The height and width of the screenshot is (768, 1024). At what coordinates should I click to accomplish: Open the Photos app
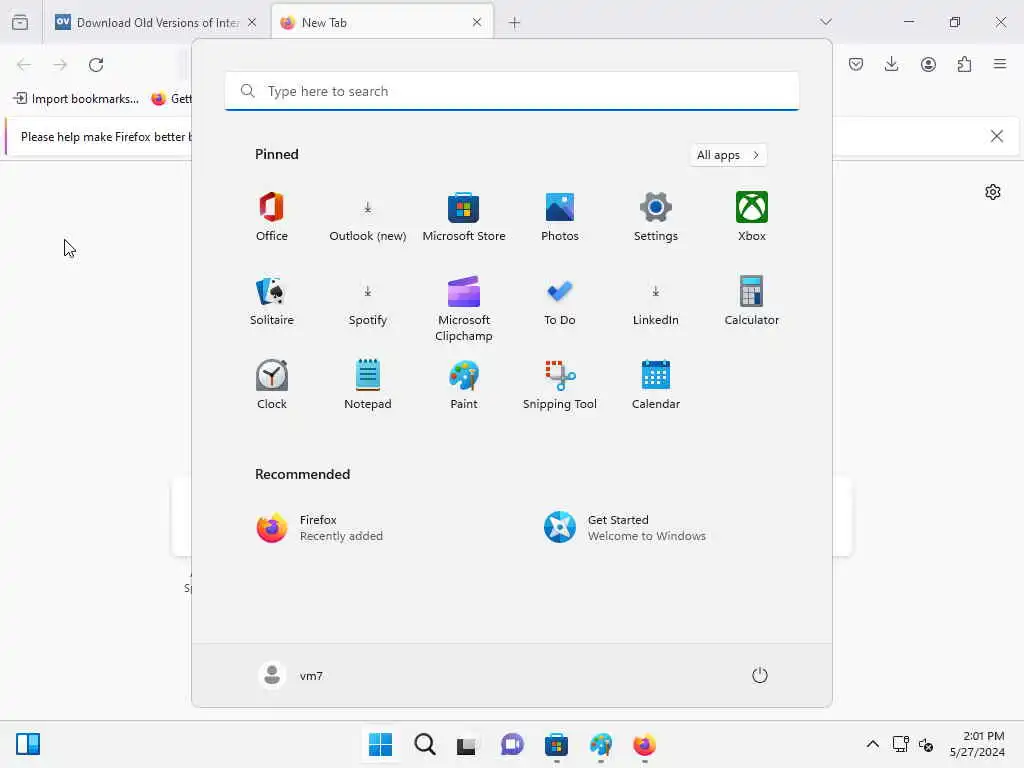click(560, 217)
